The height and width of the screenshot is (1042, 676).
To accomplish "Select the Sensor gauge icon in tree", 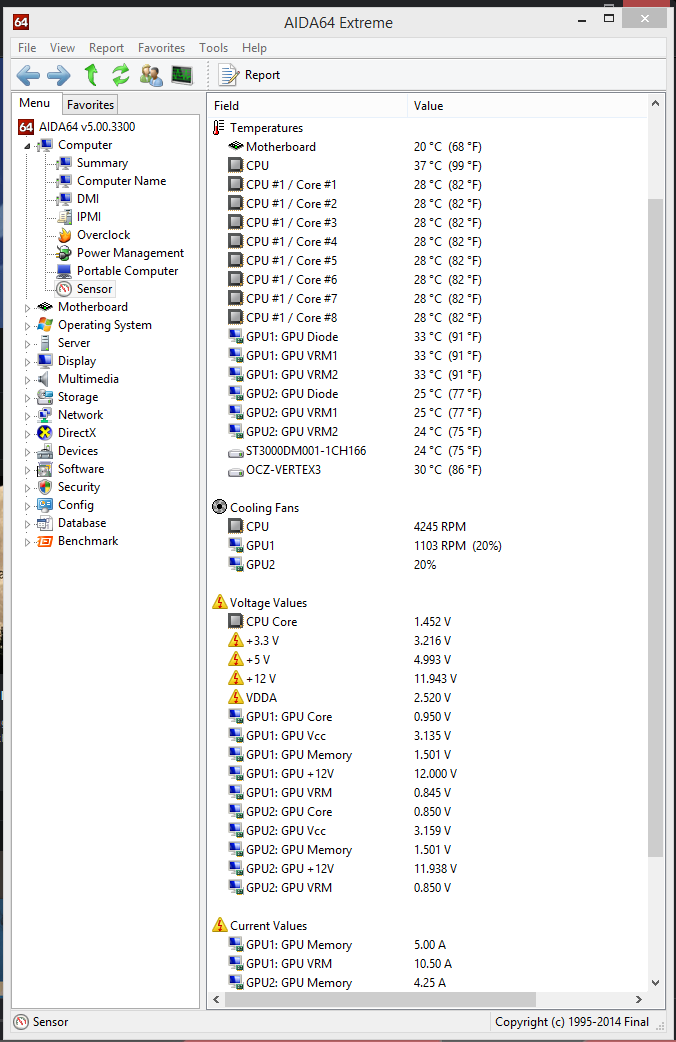I will [x=64, y=288].
